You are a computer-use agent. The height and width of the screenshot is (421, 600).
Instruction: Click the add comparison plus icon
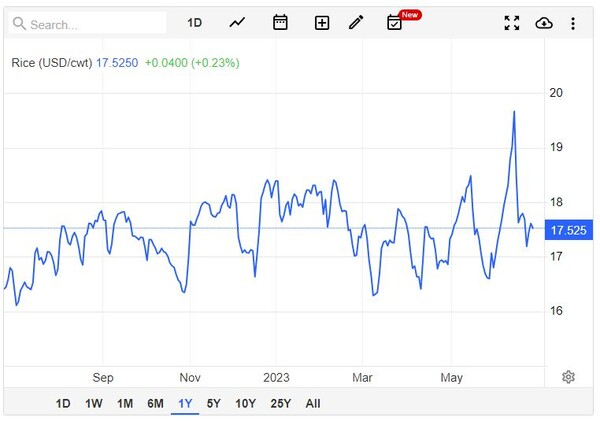tap(322, 22)
